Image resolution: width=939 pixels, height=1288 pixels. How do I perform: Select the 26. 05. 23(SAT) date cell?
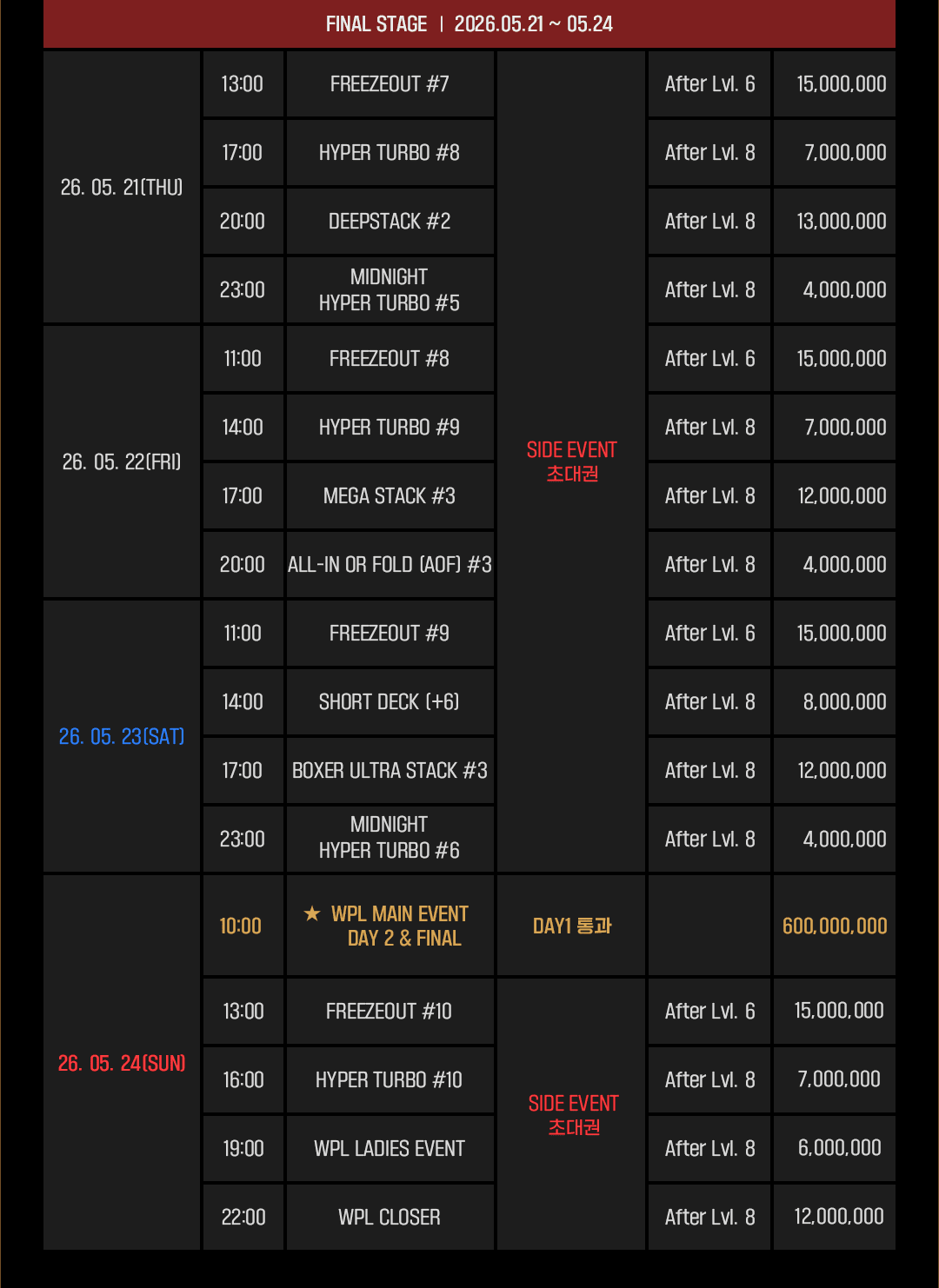click(x=122, y=736)
